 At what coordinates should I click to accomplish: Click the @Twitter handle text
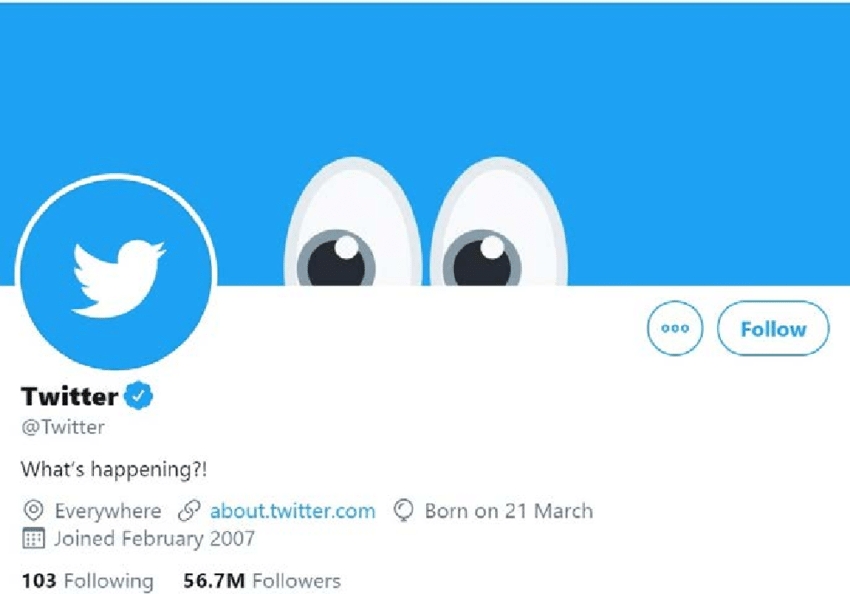[63, 427]
